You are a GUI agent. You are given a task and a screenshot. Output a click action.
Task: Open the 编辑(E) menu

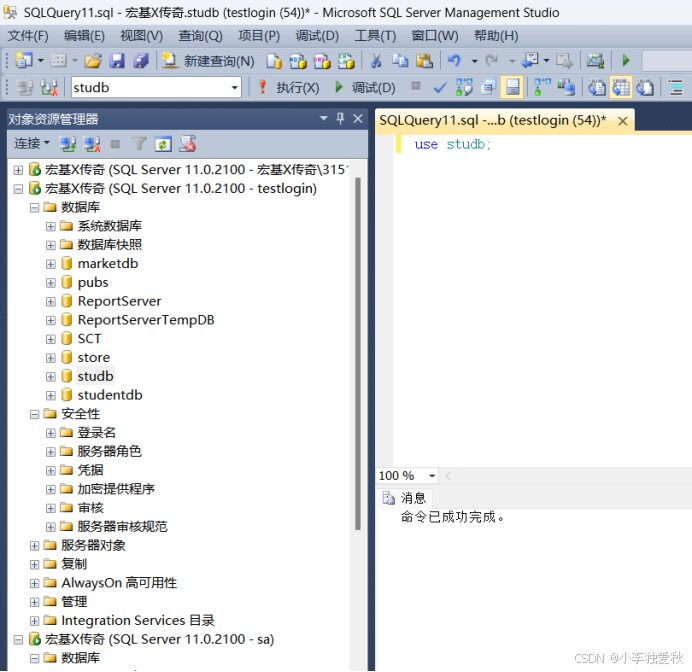(x=84, y=36)
